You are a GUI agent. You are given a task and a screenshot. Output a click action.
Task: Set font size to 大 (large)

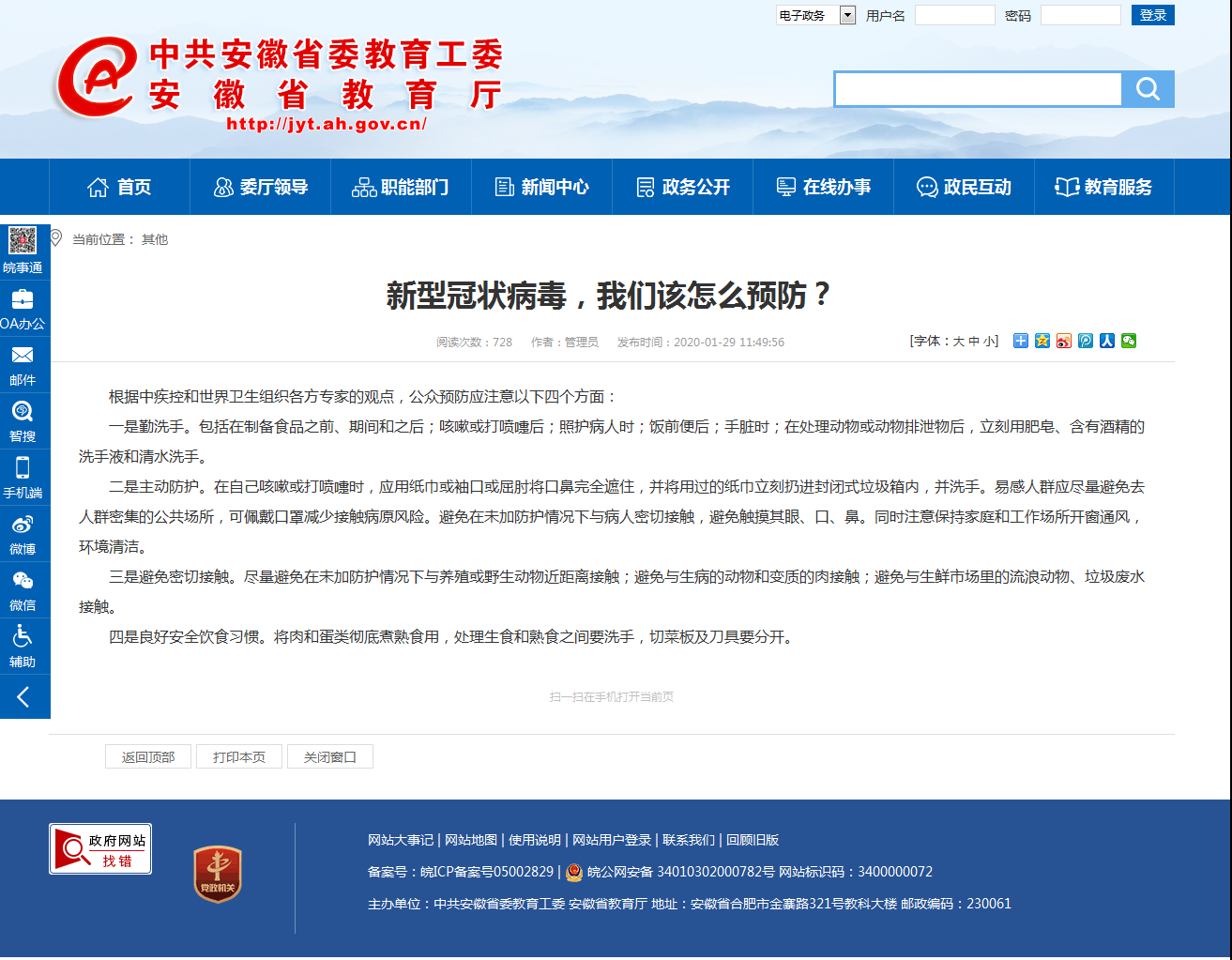(958, 342)
